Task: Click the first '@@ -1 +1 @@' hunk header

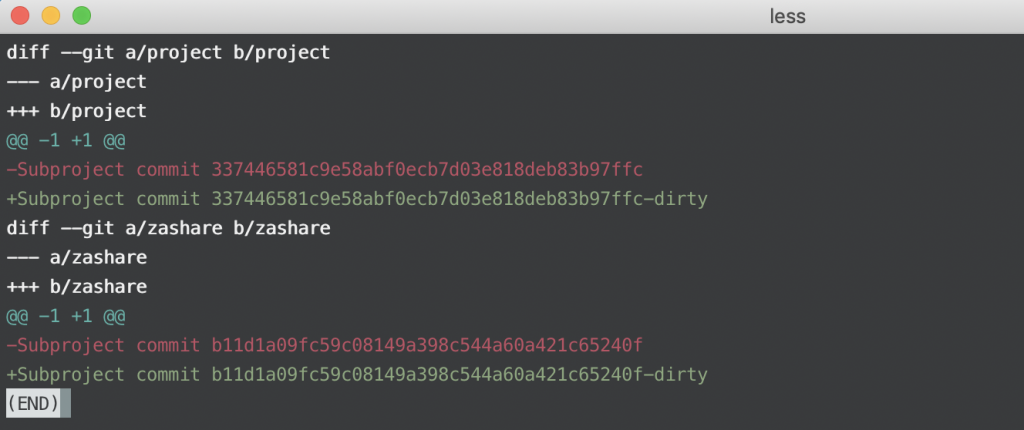Action: (x=65, y=141)
